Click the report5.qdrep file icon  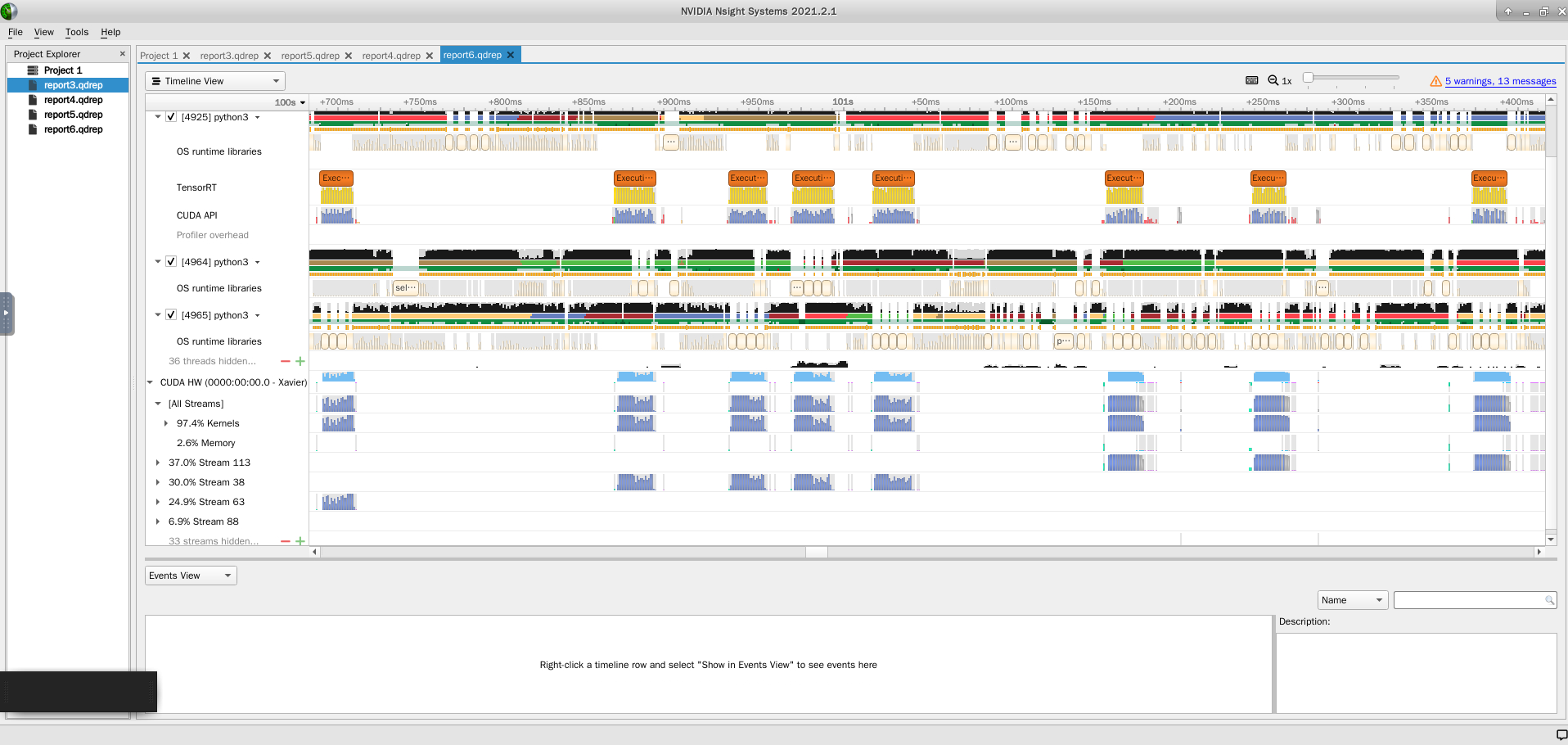[33, 115]
